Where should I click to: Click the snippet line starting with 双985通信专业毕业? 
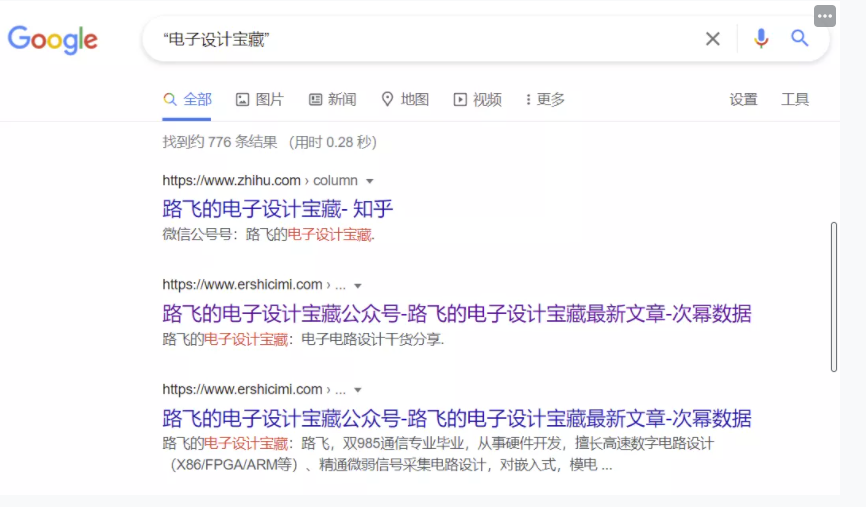(x=439, y=443)
